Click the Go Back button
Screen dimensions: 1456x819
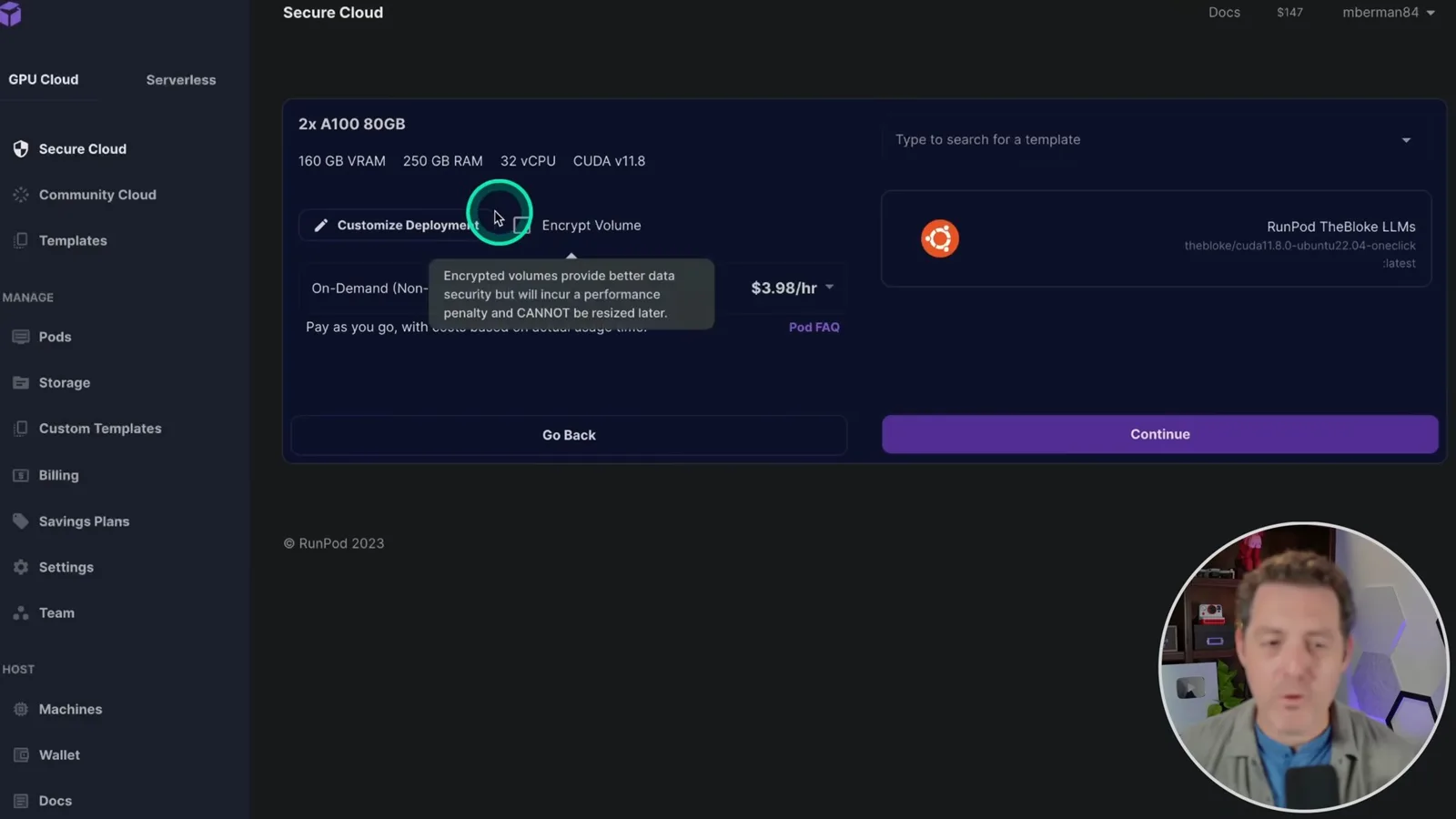[x=569, y=435]
